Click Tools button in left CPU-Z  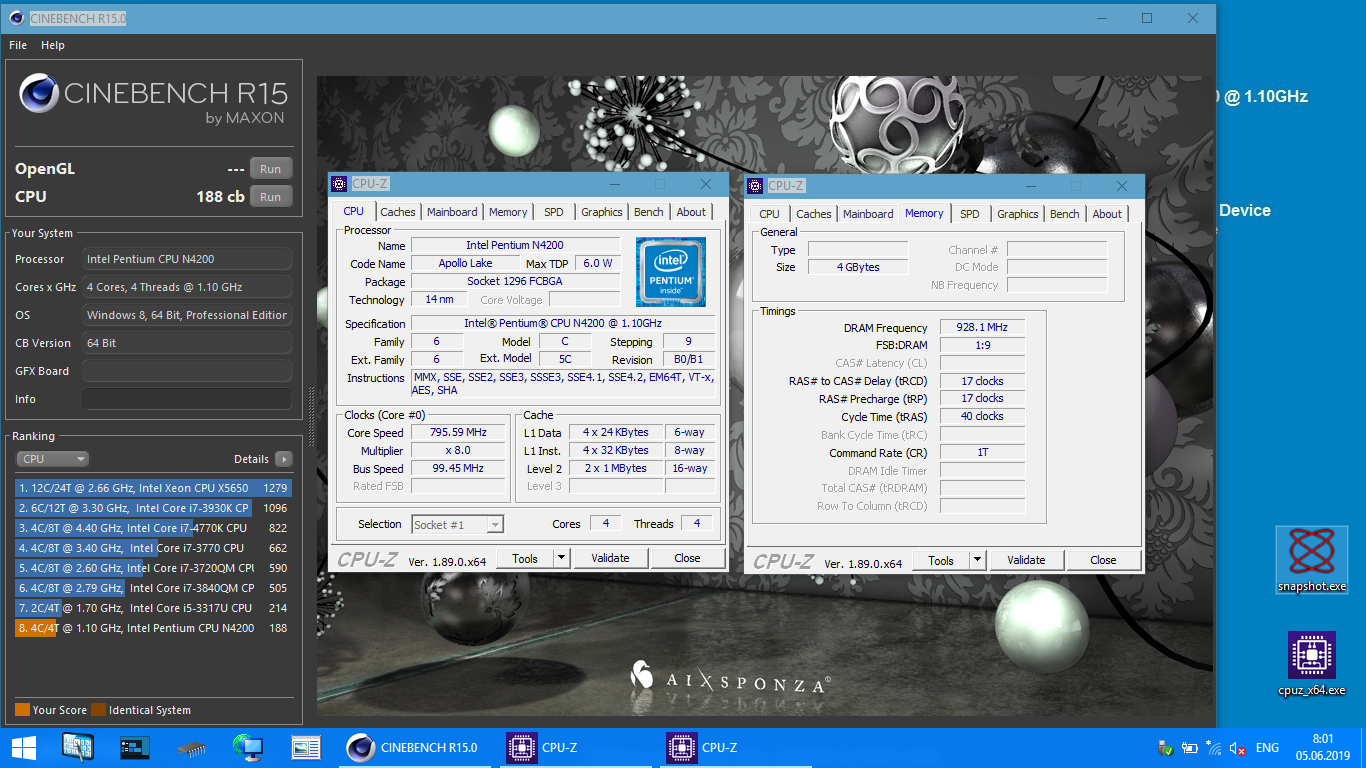coord(525,559)
